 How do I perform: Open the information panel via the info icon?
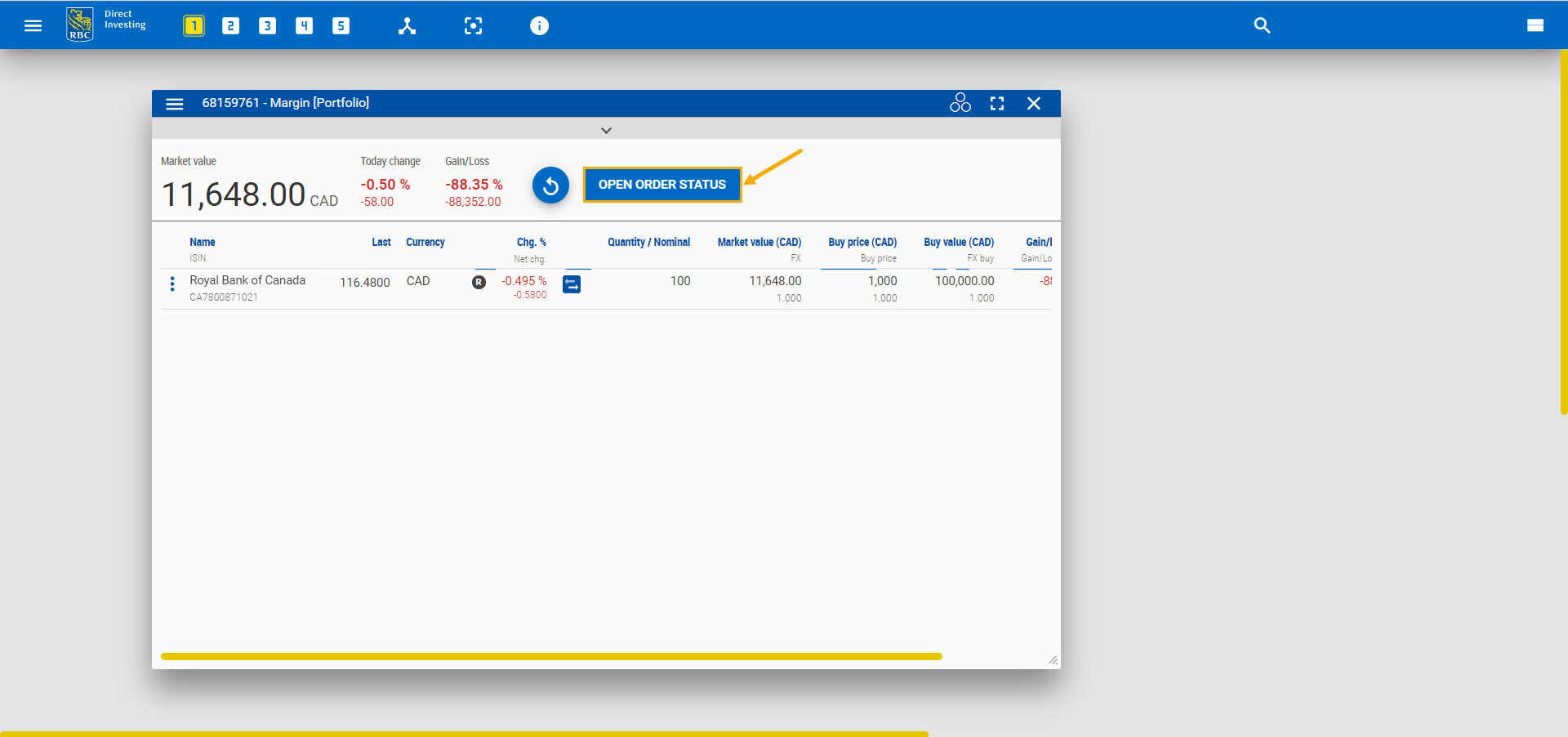click(540, 25)
